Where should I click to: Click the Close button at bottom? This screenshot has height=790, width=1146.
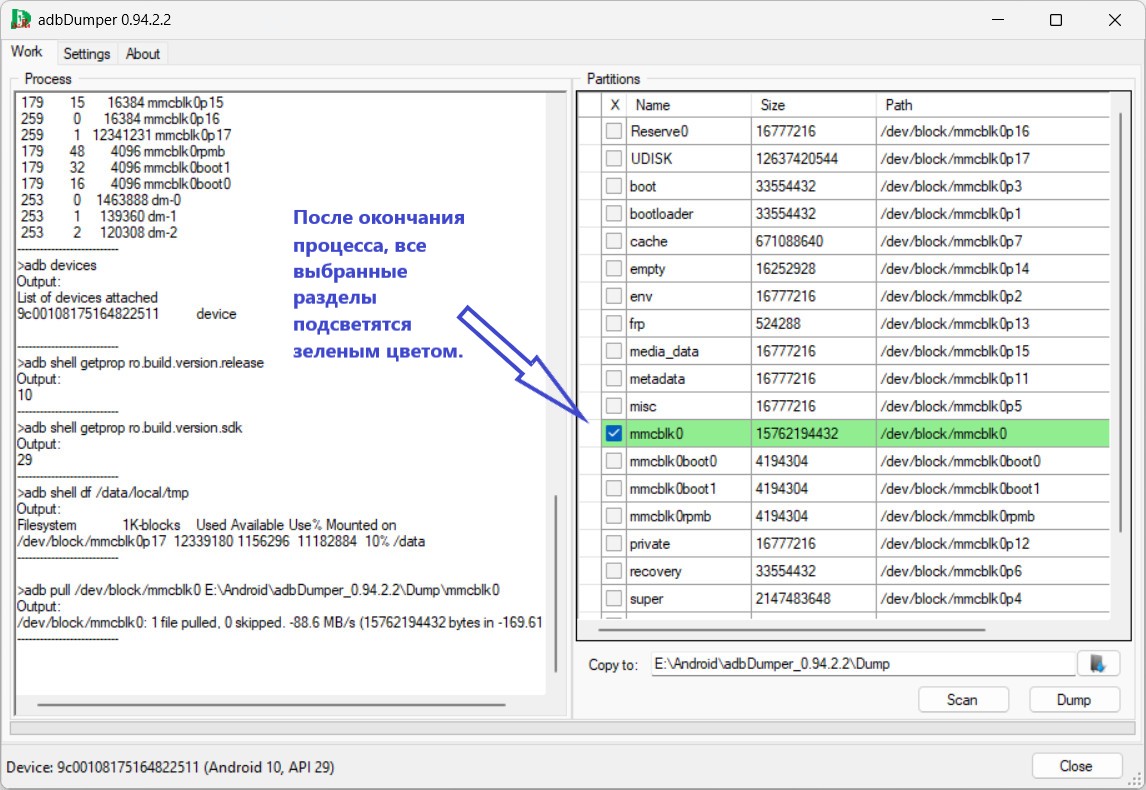[x=1076, y=766]
